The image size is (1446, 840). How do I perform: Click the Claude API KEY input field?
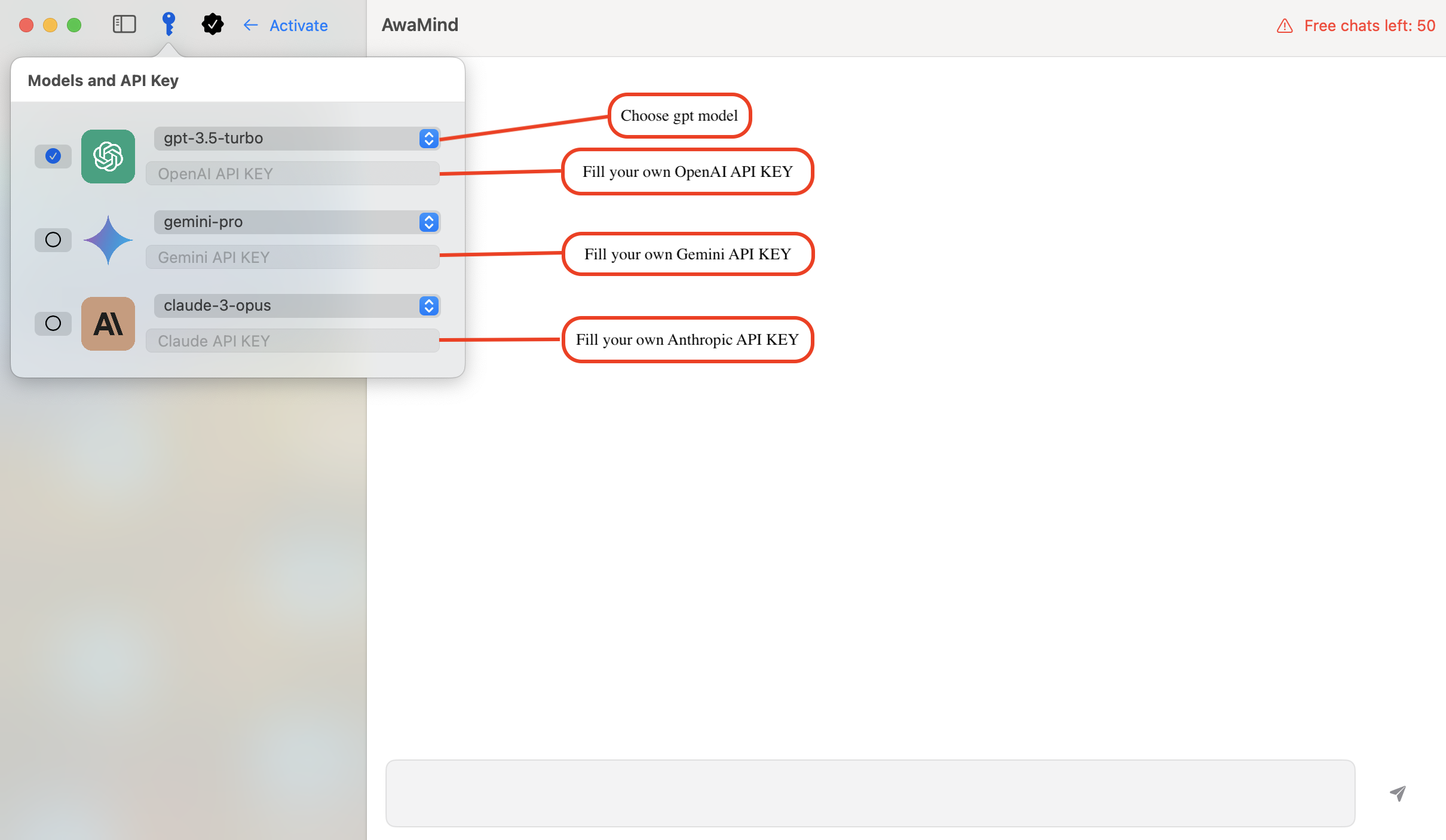pyautogui.click(x=292, y=341)
